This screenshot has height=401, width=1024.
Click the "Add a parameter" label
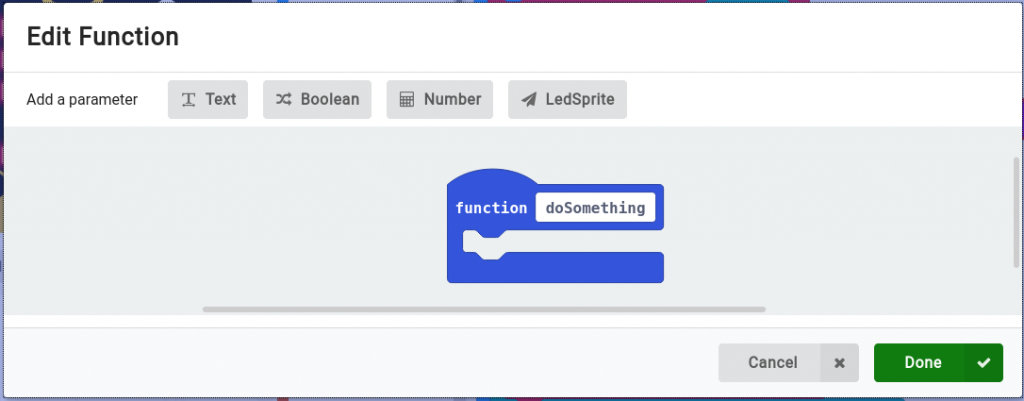[x=82, y=100]
